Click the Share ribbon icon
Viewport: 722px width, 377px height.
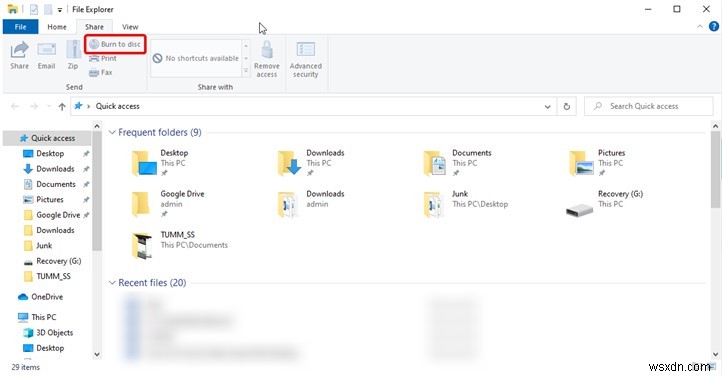point(19,50)
